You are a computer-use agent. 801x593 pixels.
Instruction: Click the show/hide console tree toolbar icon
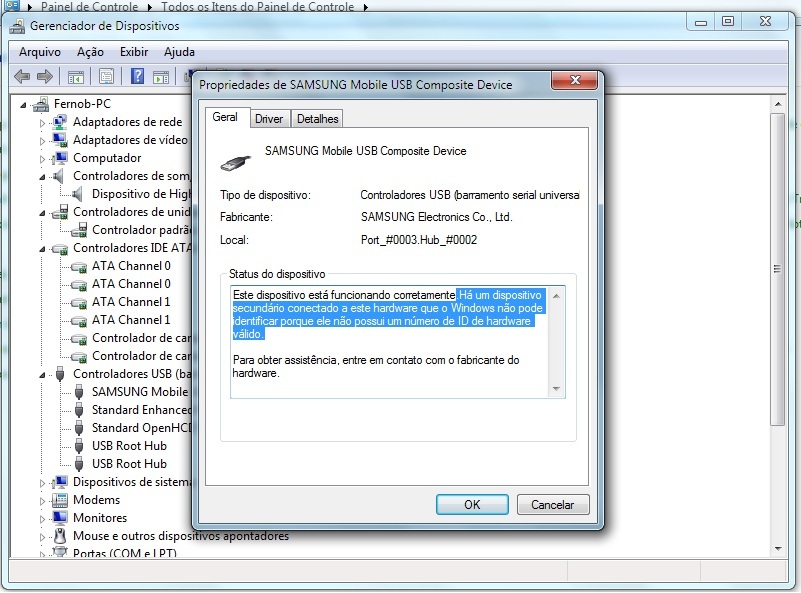(76, 77)
